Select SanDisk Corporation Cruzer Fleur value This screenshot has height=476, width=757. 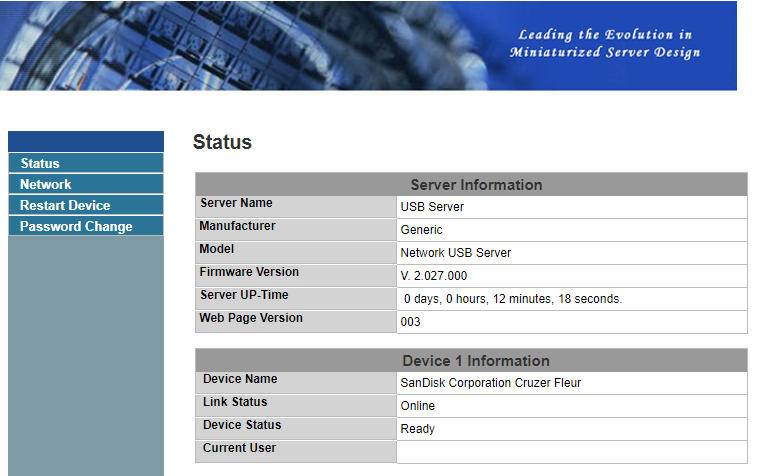491,383
